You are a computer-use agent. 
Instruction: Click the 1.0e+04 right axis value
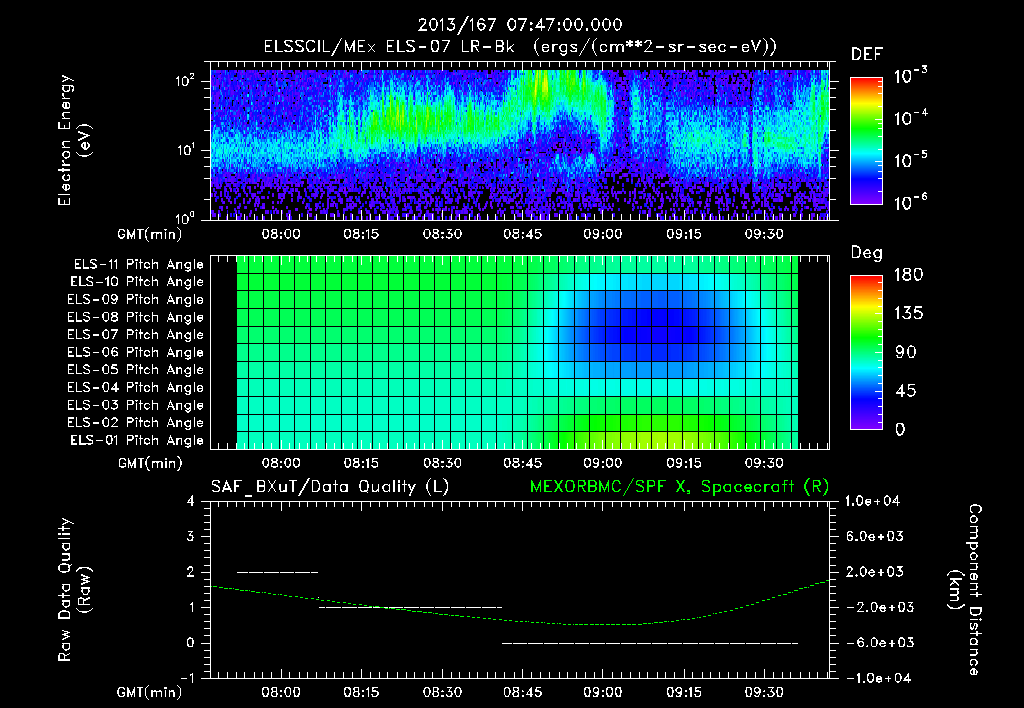point(872,501)
